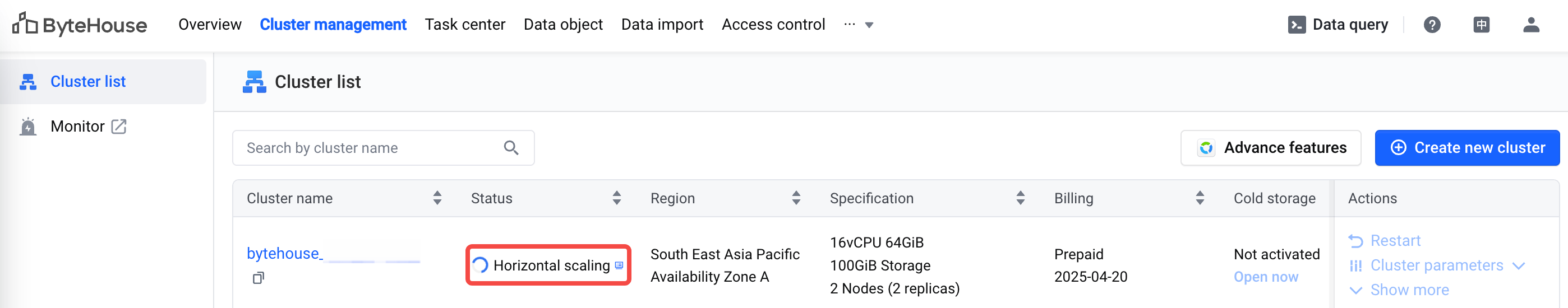Image resolution: width=1568 pixels, height=308 pixels.
Task: Click the language switch icon
Action: [1481, 25]
